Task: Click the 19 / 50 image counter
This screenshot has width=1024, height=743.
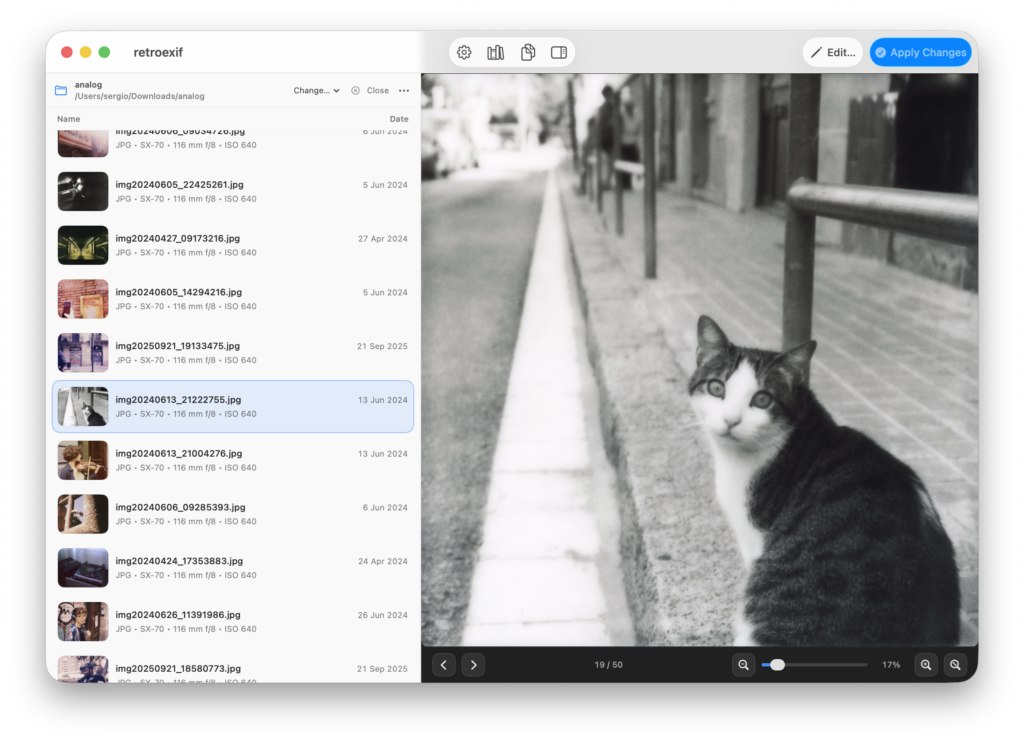Action: point(608,665)
